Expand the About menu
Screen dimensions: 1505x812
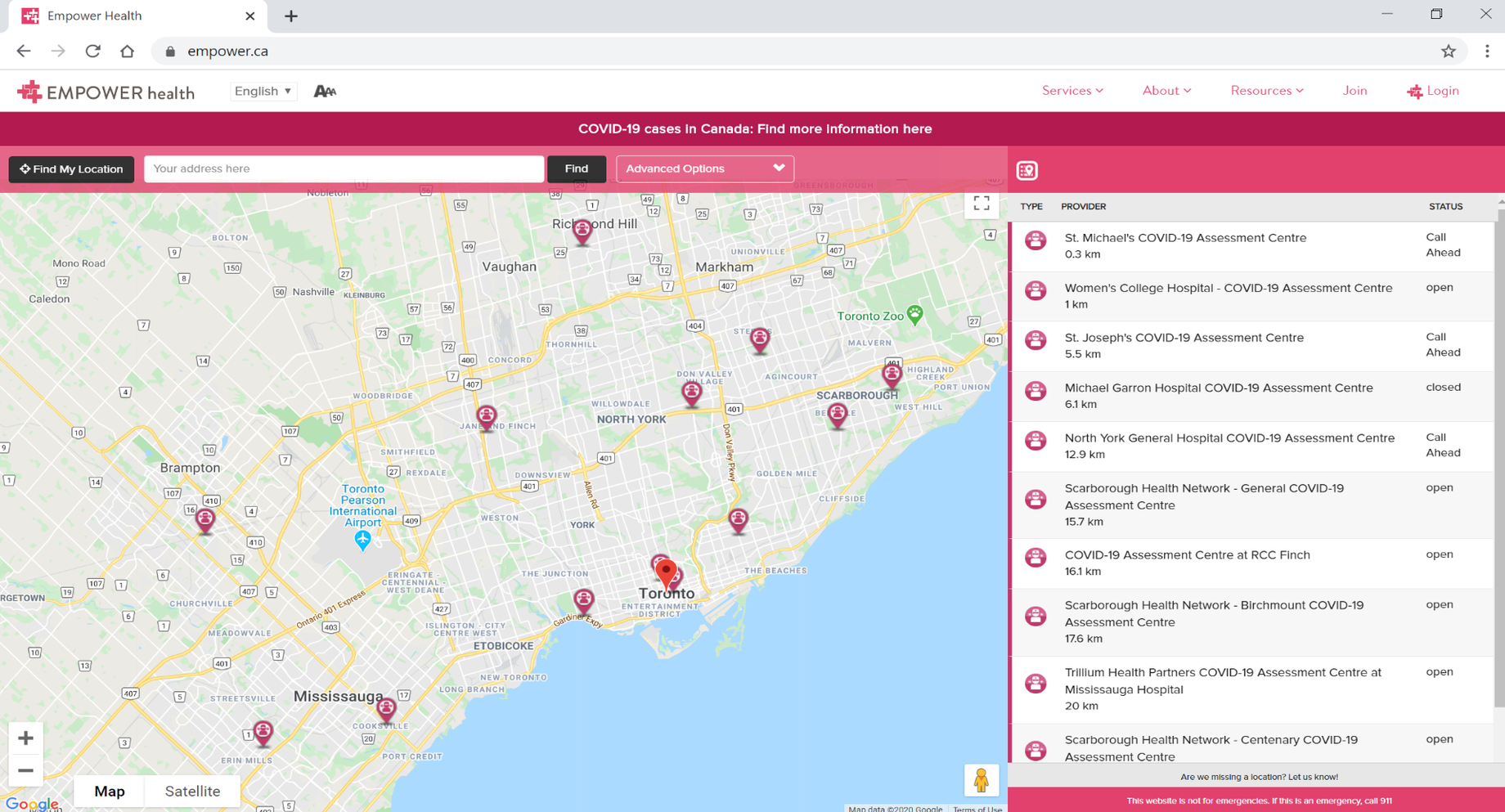(x=1166, y=91)
